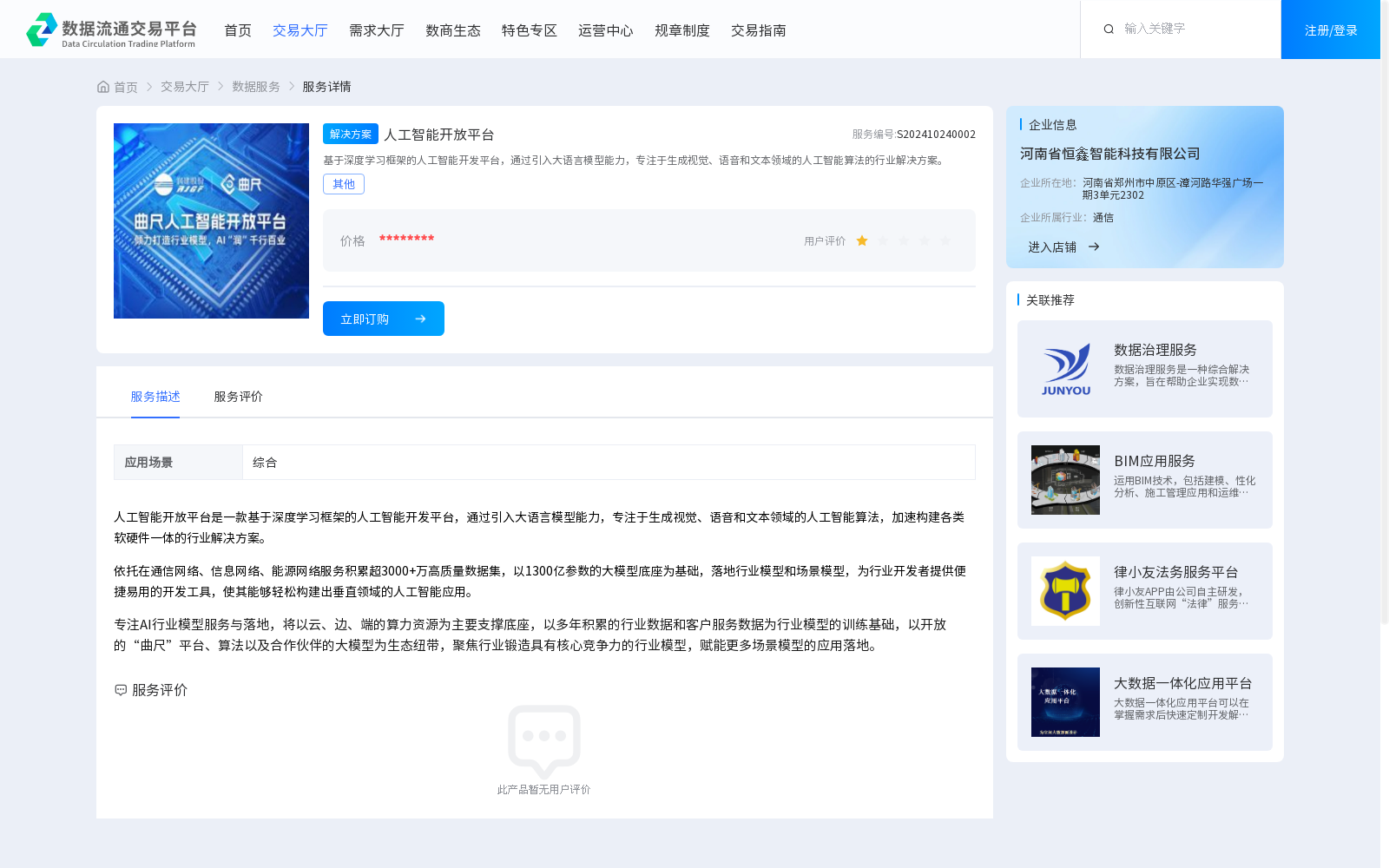1389x868 pixels.
Task: Click the 服务详情 breadcrumb current page
Action: coord(327,87)
